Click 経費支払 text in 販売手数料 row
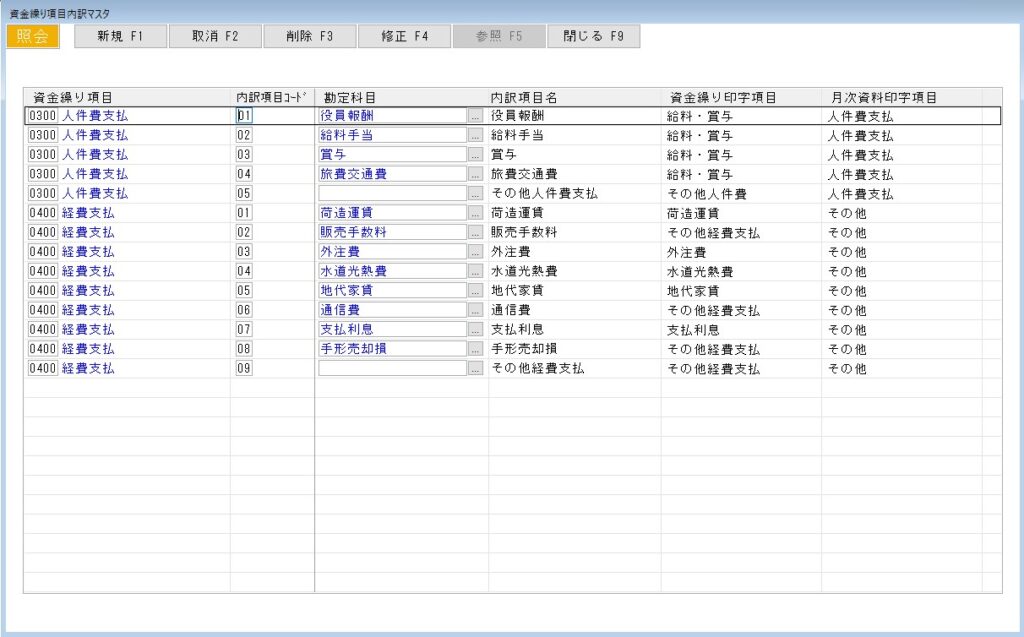Viewport: 1024px width, 637px height. click(x=88, y=232)
